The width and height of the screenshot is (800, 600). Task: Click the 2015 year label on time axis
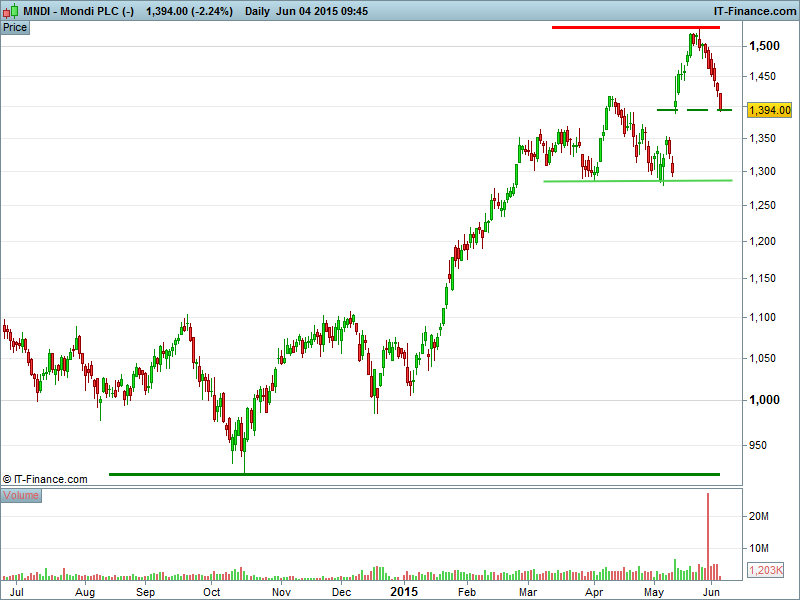[404, 592]
